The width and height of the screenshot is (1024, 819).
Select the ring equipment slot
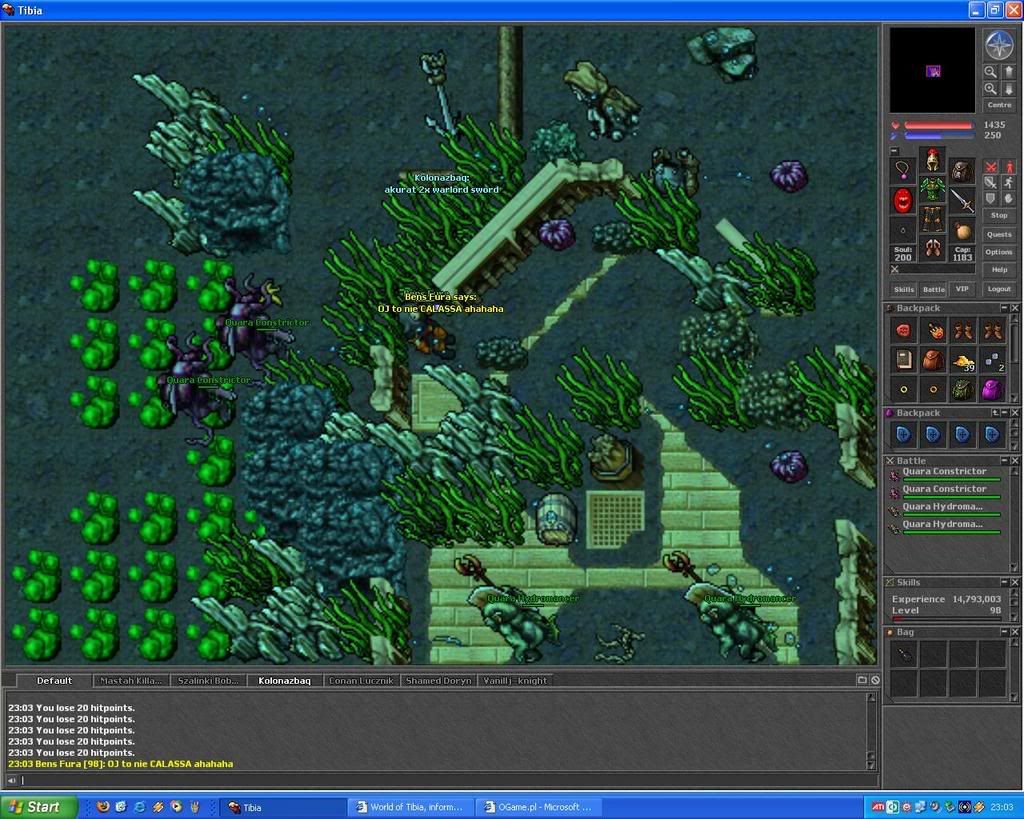tap(903, 231)
